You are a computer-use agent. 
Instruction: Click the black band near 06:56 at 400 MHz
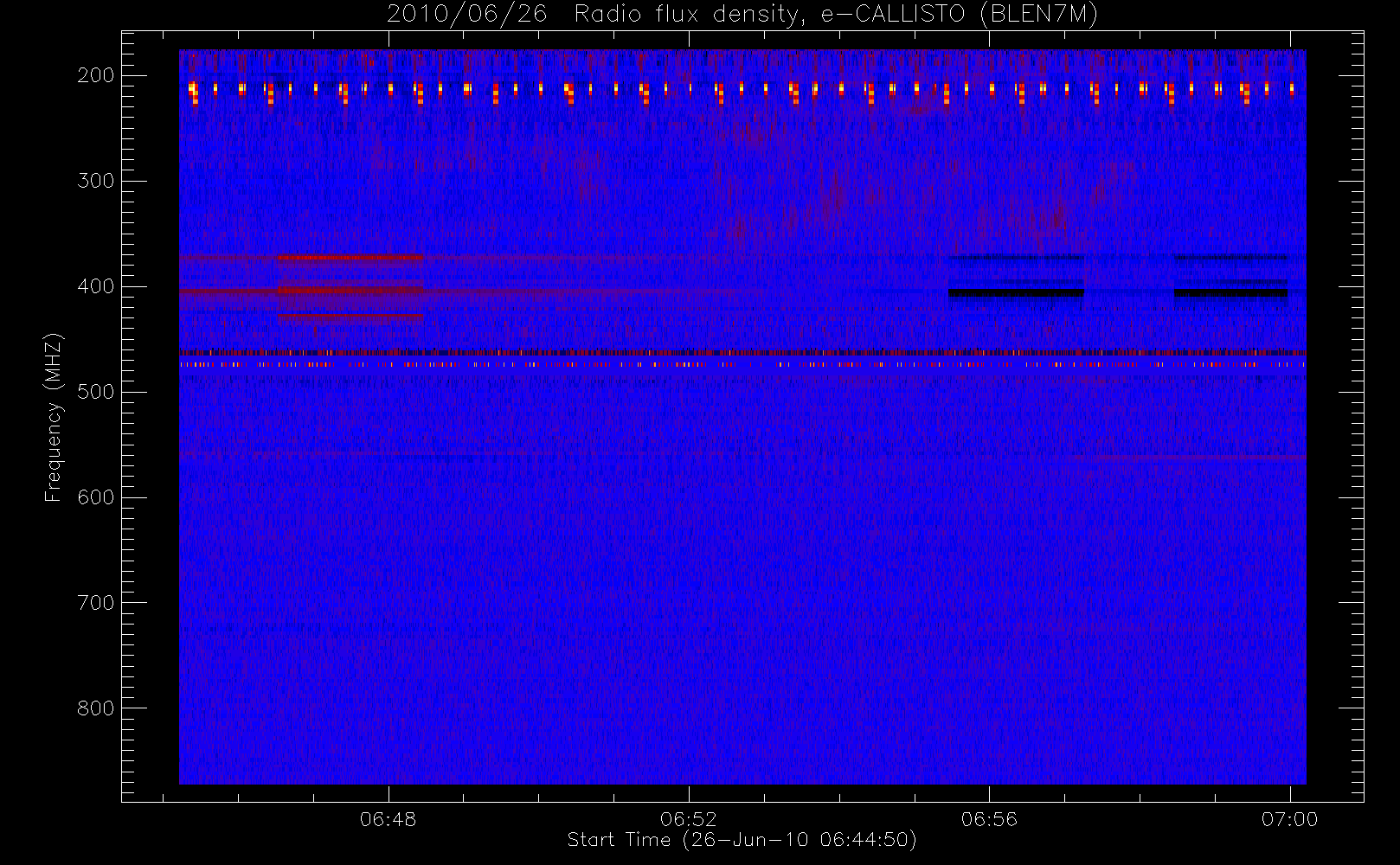pyautogui.click(x=1016, y=293)
